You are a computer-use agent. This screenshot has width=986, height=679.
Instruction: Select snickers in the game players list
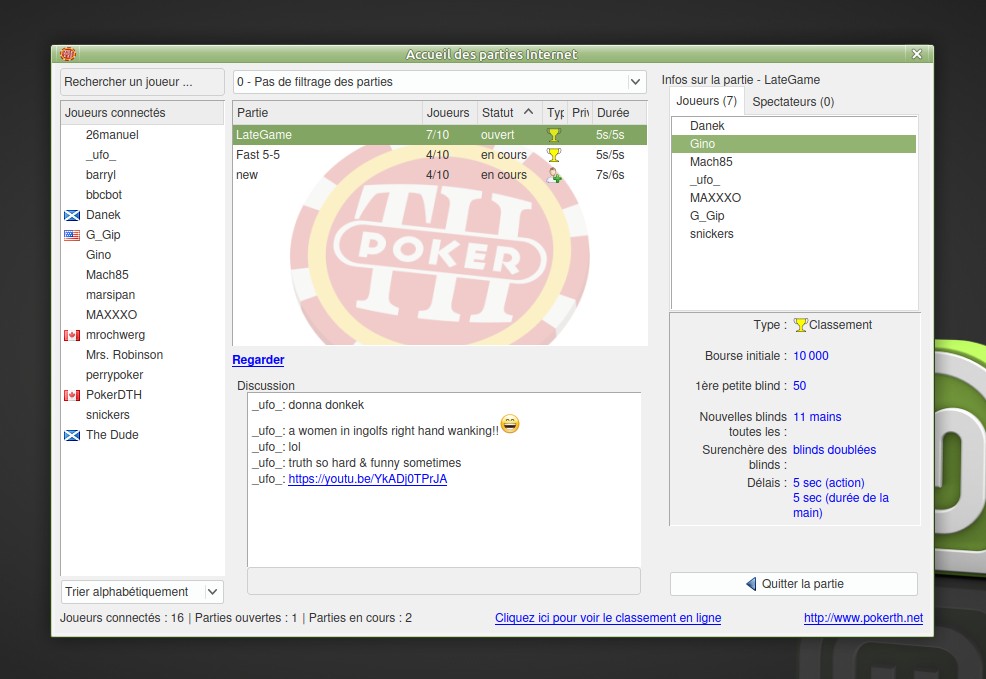(x=794, y=234)
